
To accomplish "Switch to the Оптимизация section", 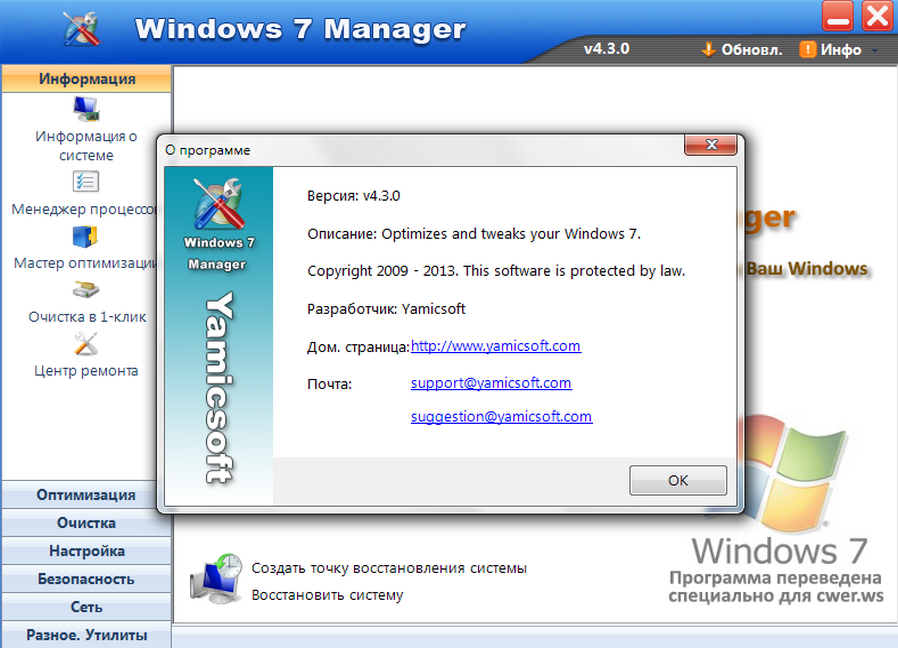I will pos(86,494).
